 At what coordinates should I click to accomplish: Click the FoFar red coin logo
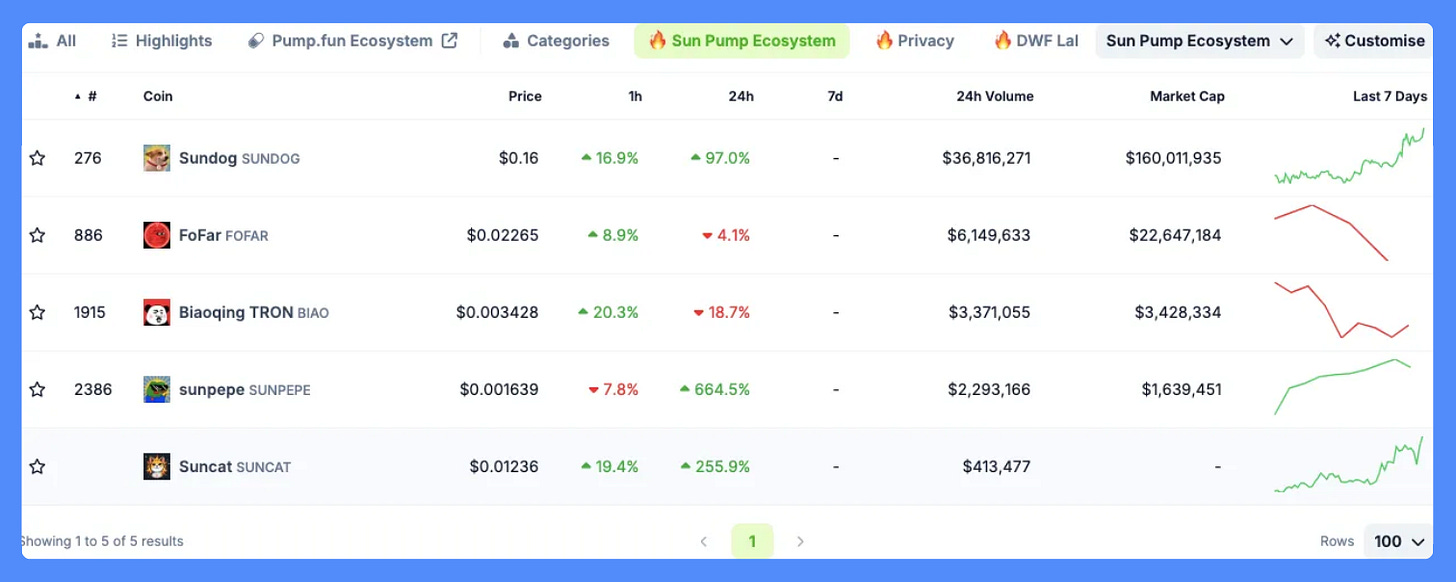point(156,235)
